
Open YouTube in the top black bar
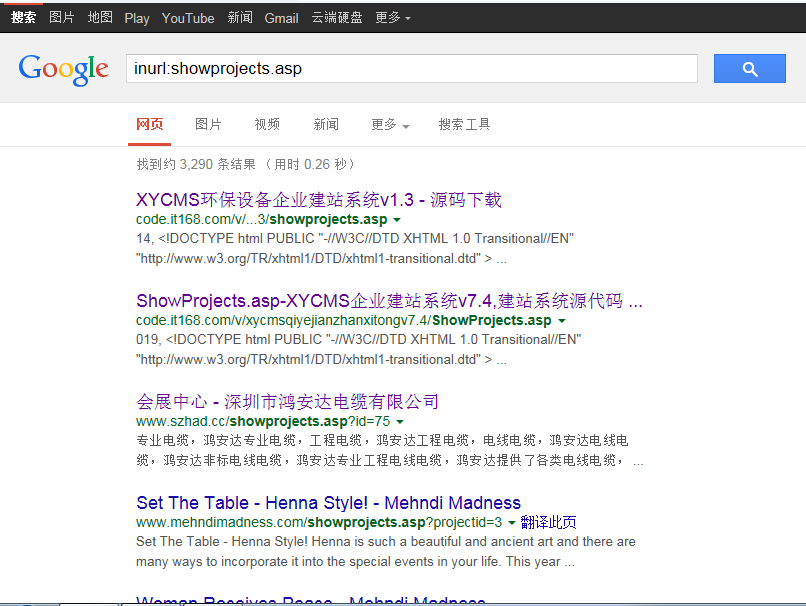coord(188,18)
